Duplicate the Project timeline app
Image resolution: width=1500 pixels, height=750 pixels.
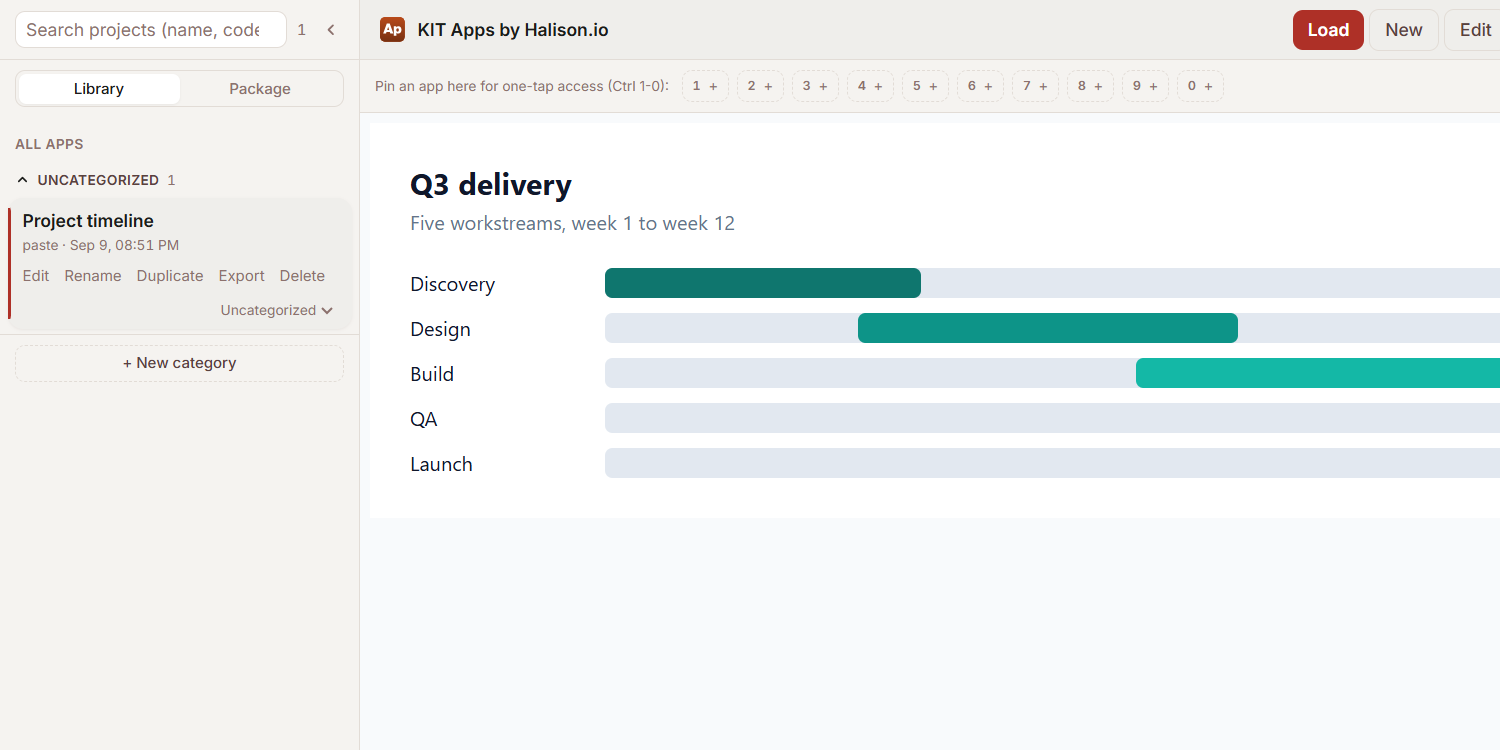pos(170,276)
